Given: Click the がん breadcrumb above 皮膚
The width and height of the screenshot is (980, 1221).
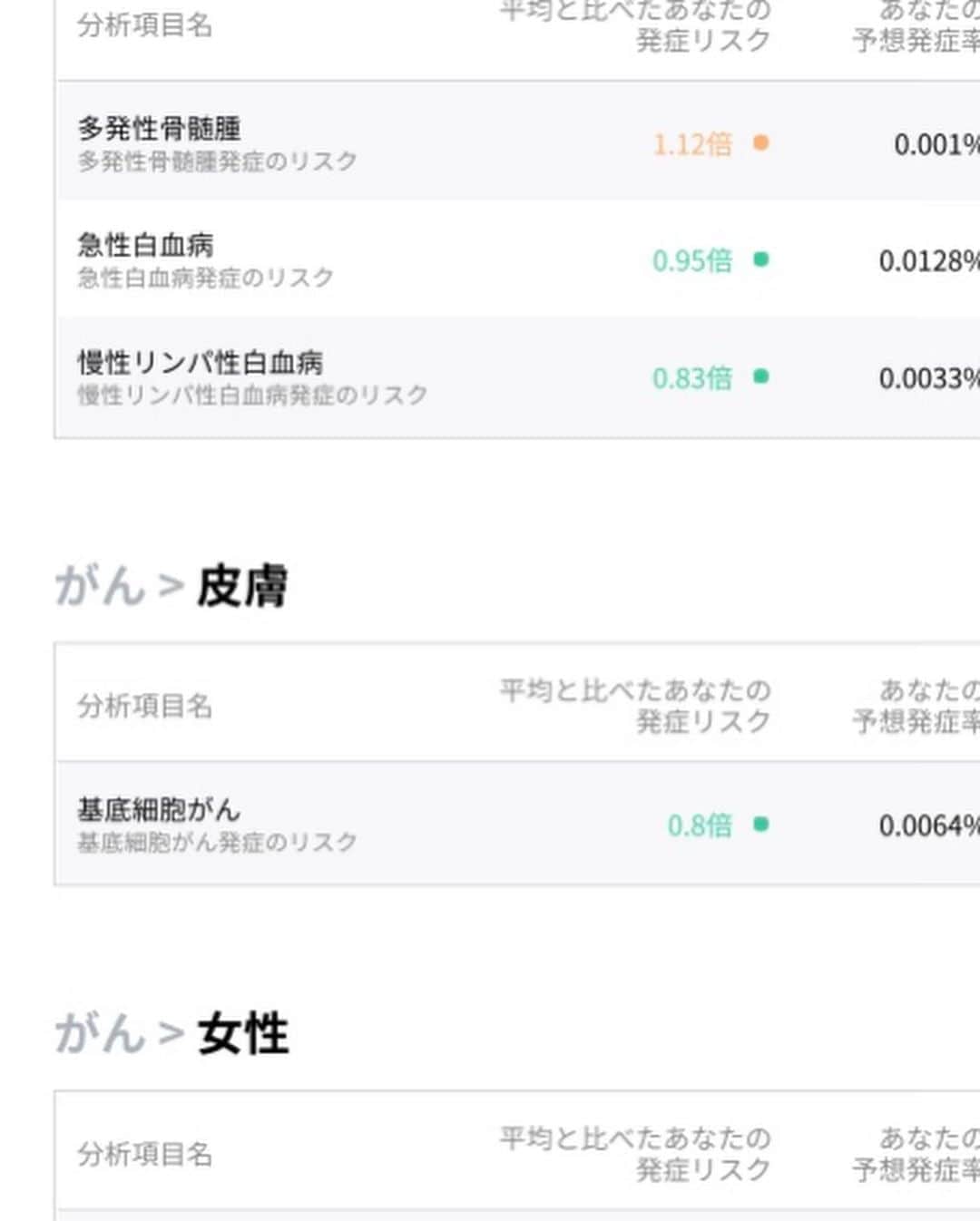Looking at the screenshot, I should [x=100, y=585].
